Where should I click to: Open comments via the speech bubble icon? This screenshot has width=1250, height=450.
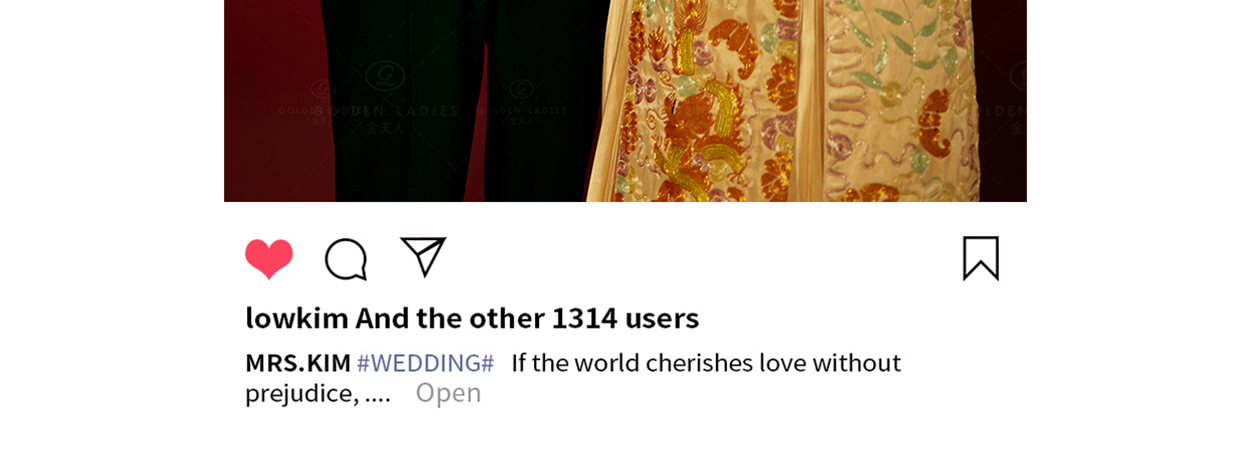coord(346,259)
